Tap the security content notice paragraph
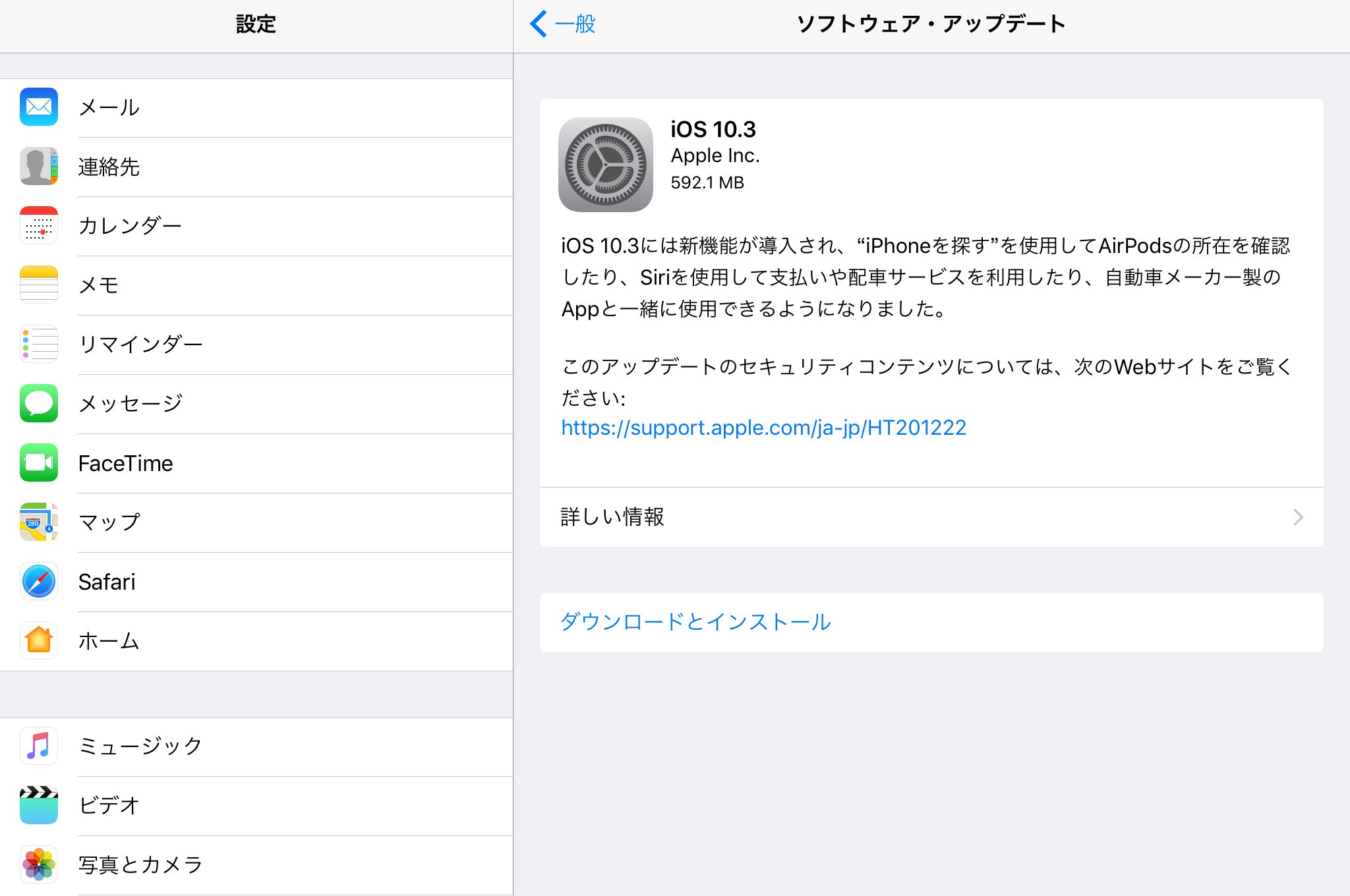Screen dimensions: 1350x896 tap(926, 382)
